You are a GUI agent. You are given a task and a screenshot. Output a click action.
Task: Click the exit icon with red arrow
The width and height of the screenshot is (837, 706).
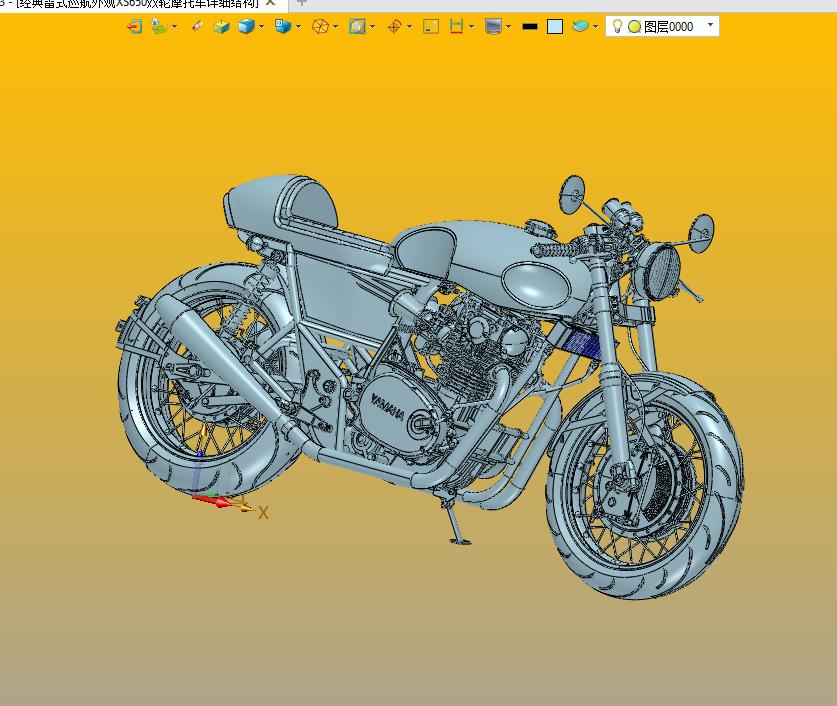click(x=134, y=27)
